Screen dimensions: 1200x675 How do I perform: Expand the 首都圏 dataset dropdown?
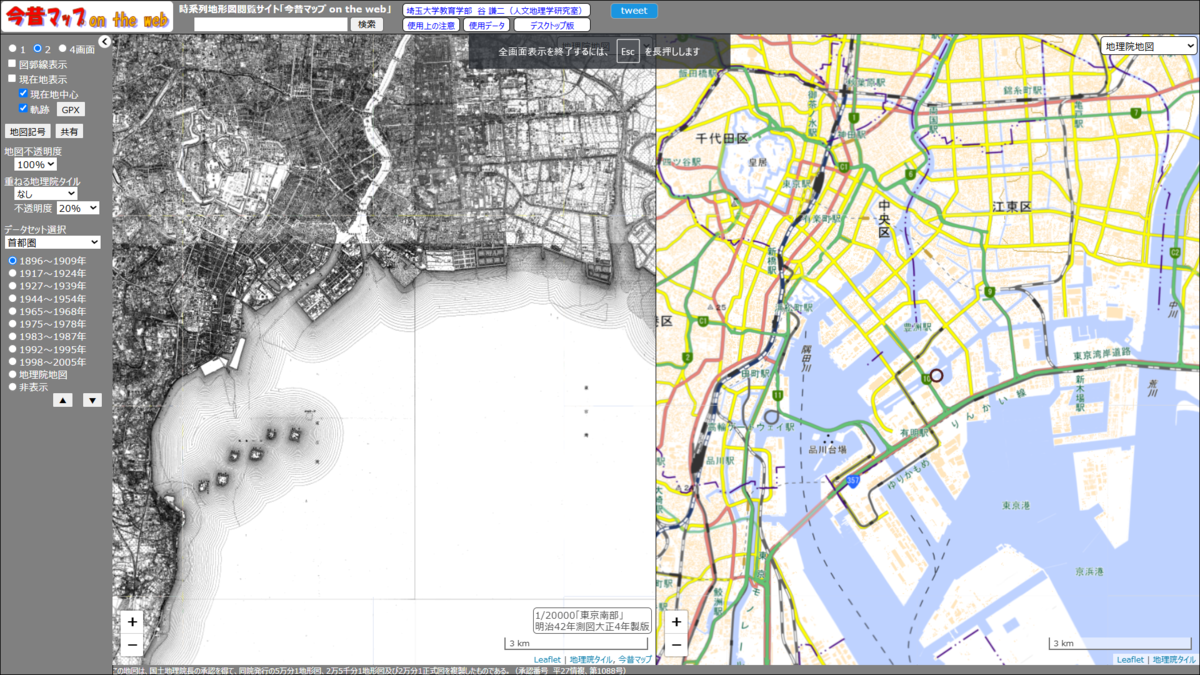[52, 242]
